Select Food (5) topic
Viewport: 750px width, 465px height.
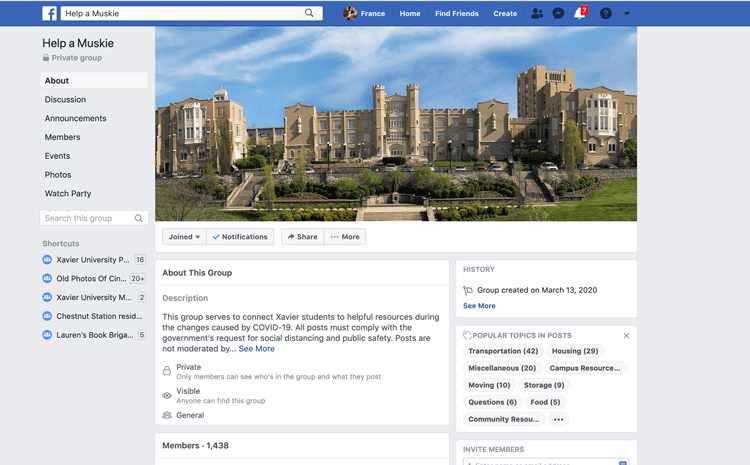point(545,402)
